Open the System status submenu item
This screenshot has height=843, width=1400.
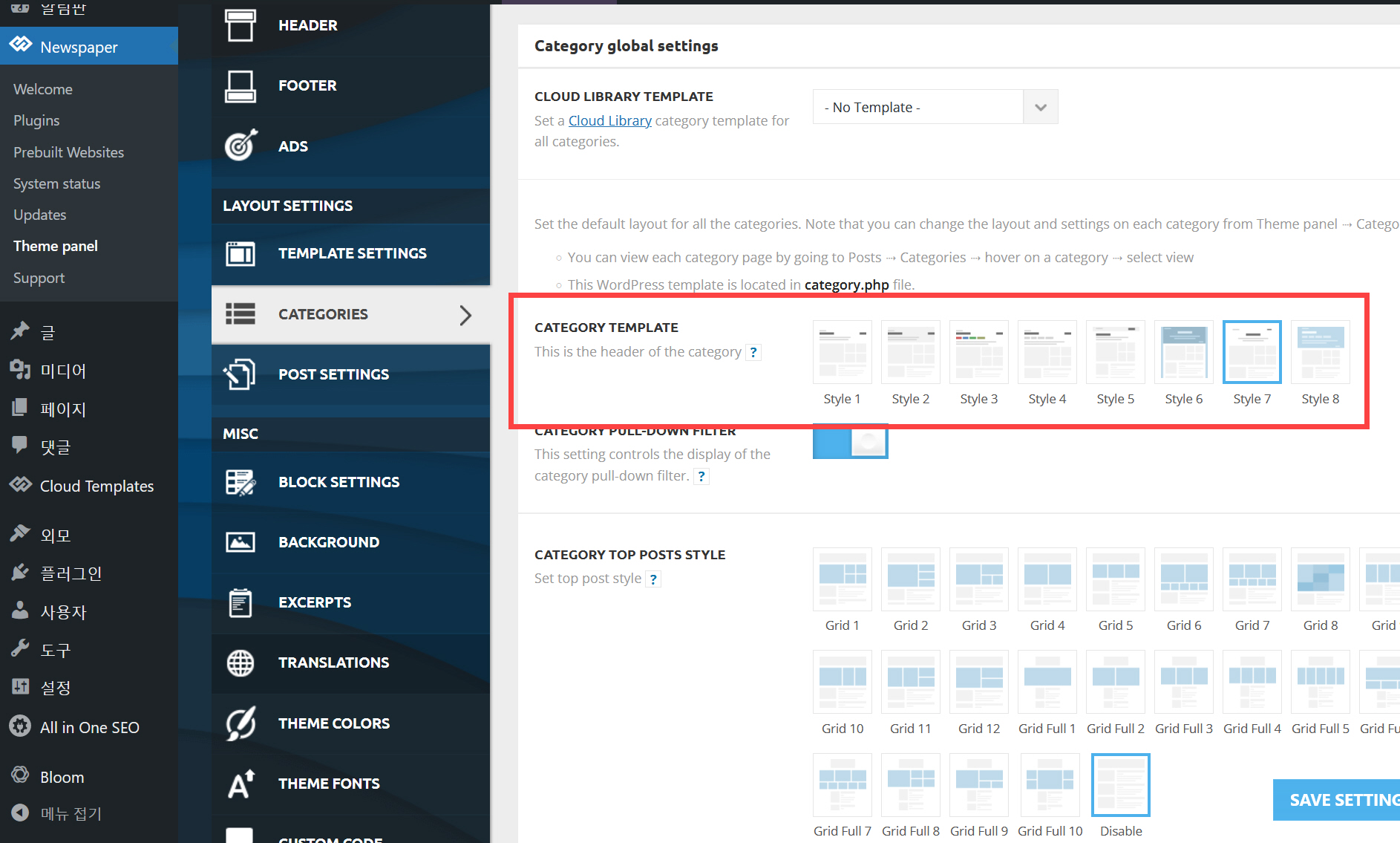pyautogui.click(x=56, y=183)
